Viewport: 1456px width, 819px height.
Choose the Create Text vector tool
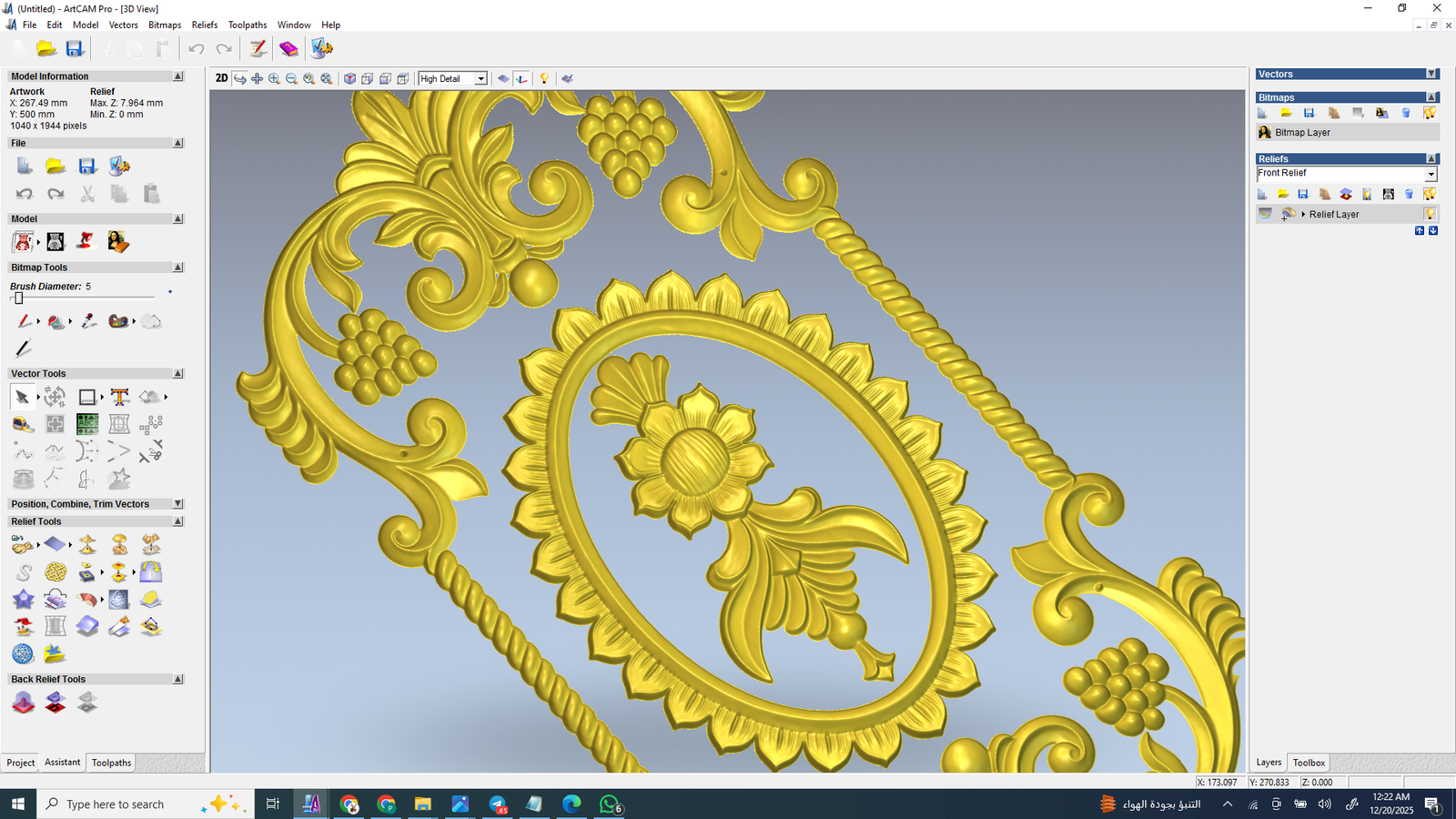119,397
